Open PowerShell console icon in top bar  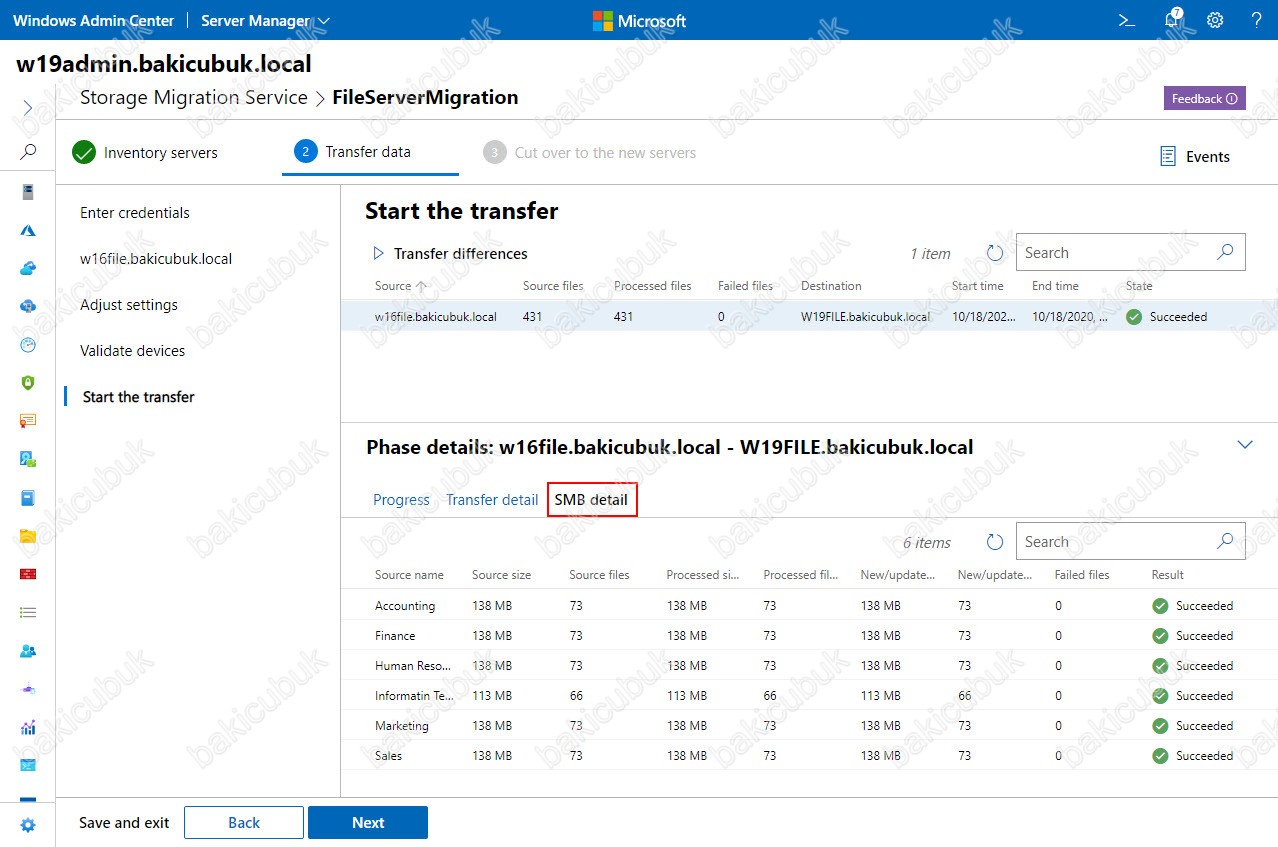1127,20
